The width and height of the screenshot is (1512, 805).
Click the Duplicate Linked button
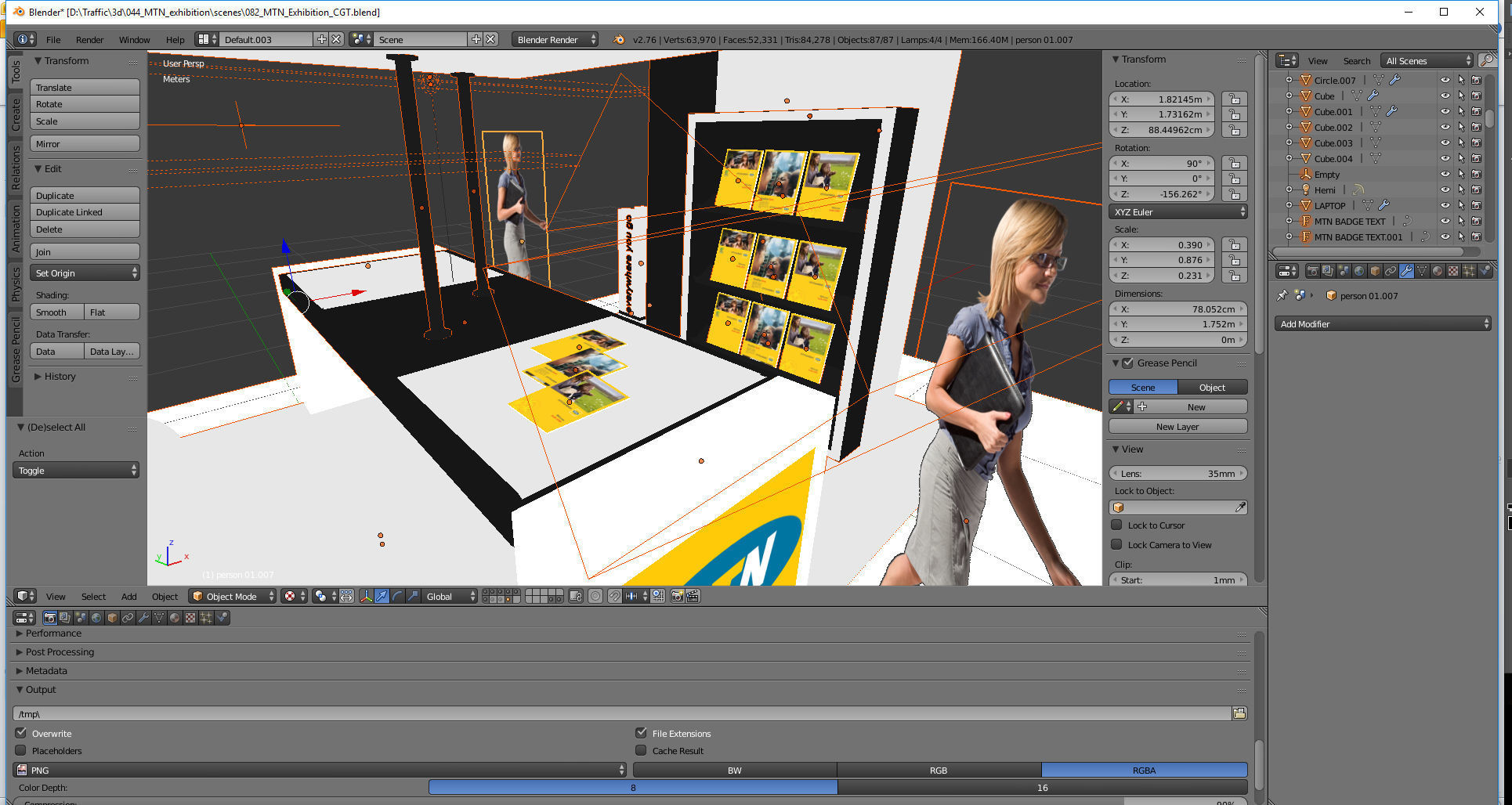click(x=85, y=212)
